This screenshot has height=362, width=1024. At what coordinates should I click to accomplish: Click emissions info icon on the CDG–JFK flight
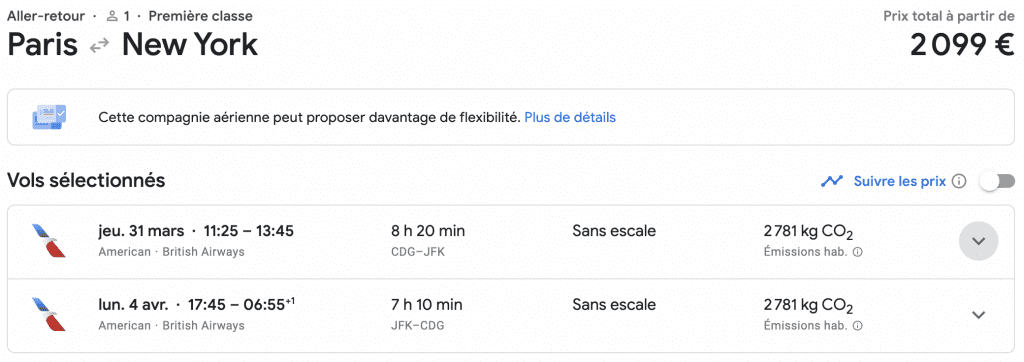[x=857, y=252]
